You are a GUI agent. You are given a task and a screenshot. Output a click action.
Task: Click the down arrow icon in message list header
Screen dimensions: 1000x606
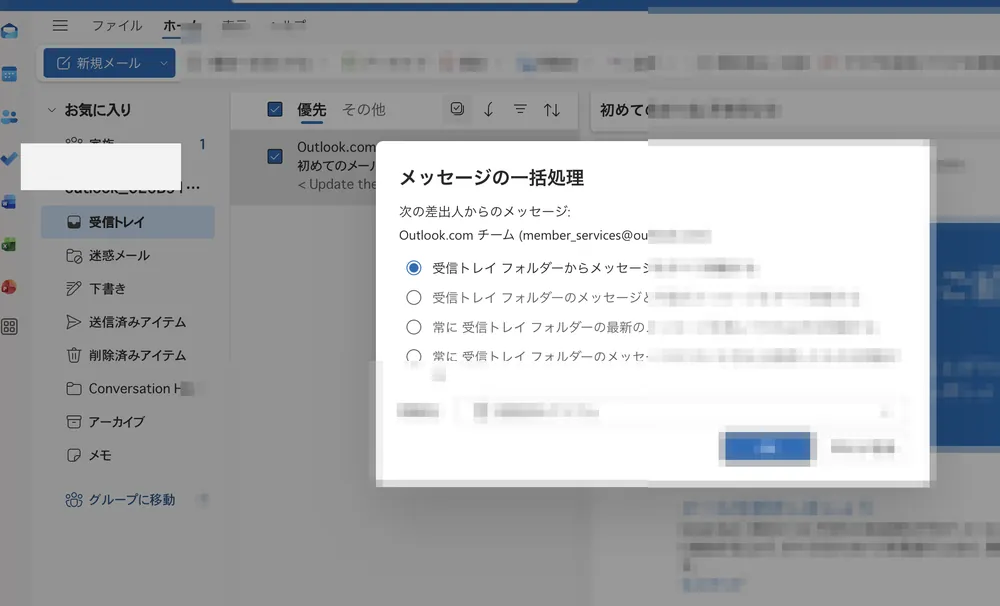[x=489, y=110]
